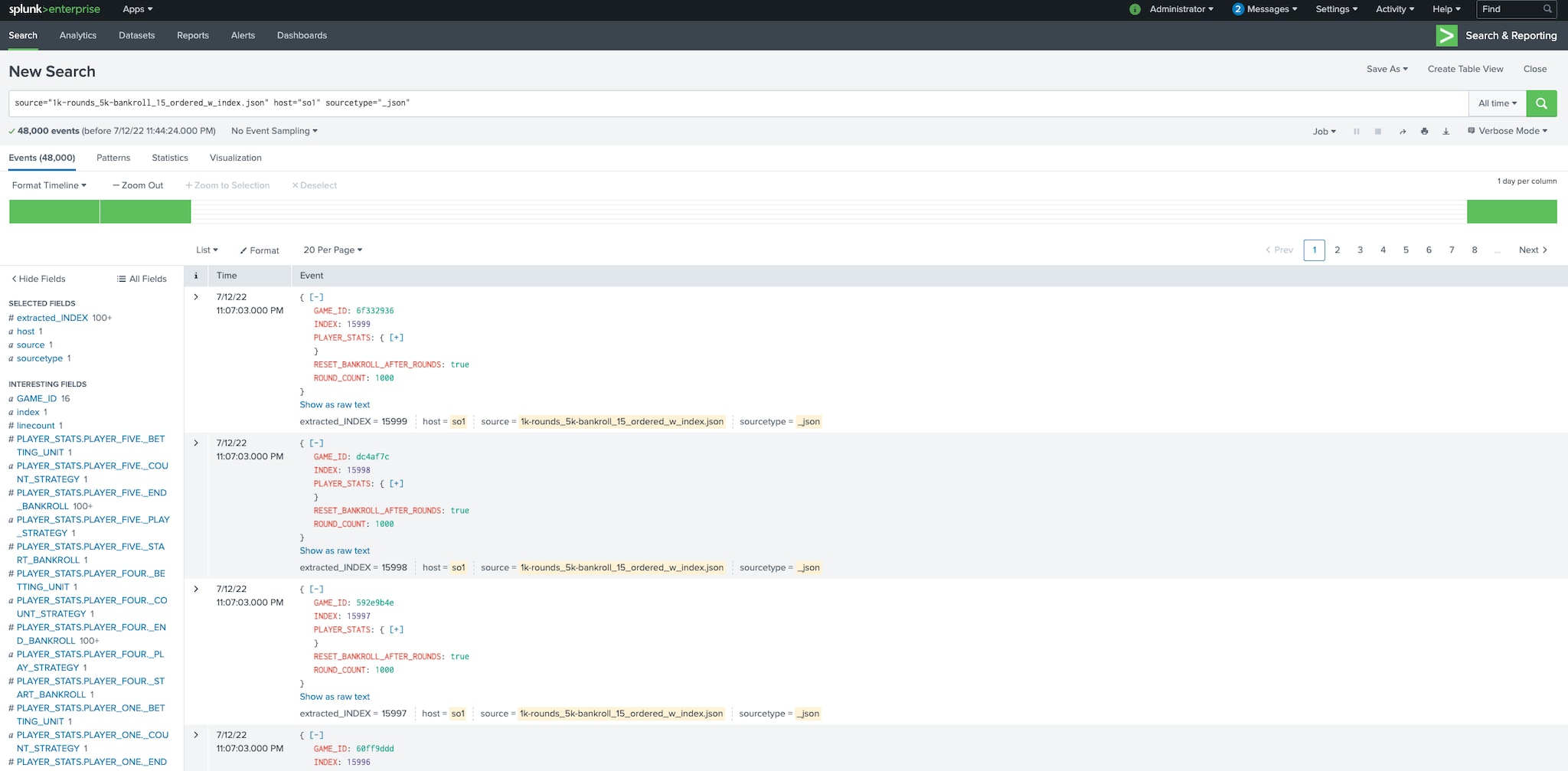Pause the search job
The height and width of the screenshot is (771, 1568).
click(1357, 132)
